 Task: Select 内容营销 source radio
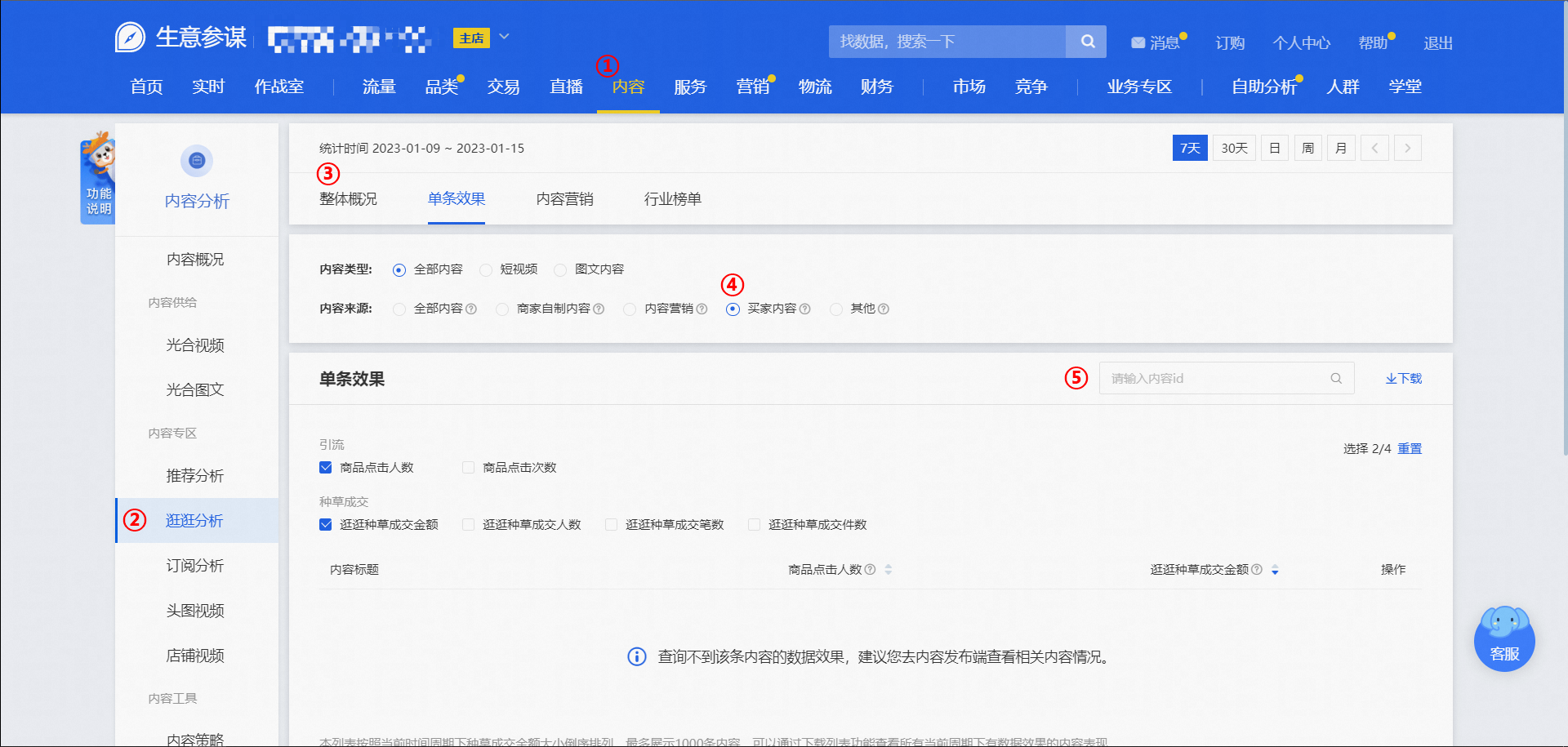pyautogui.click(x=629, y=309)
